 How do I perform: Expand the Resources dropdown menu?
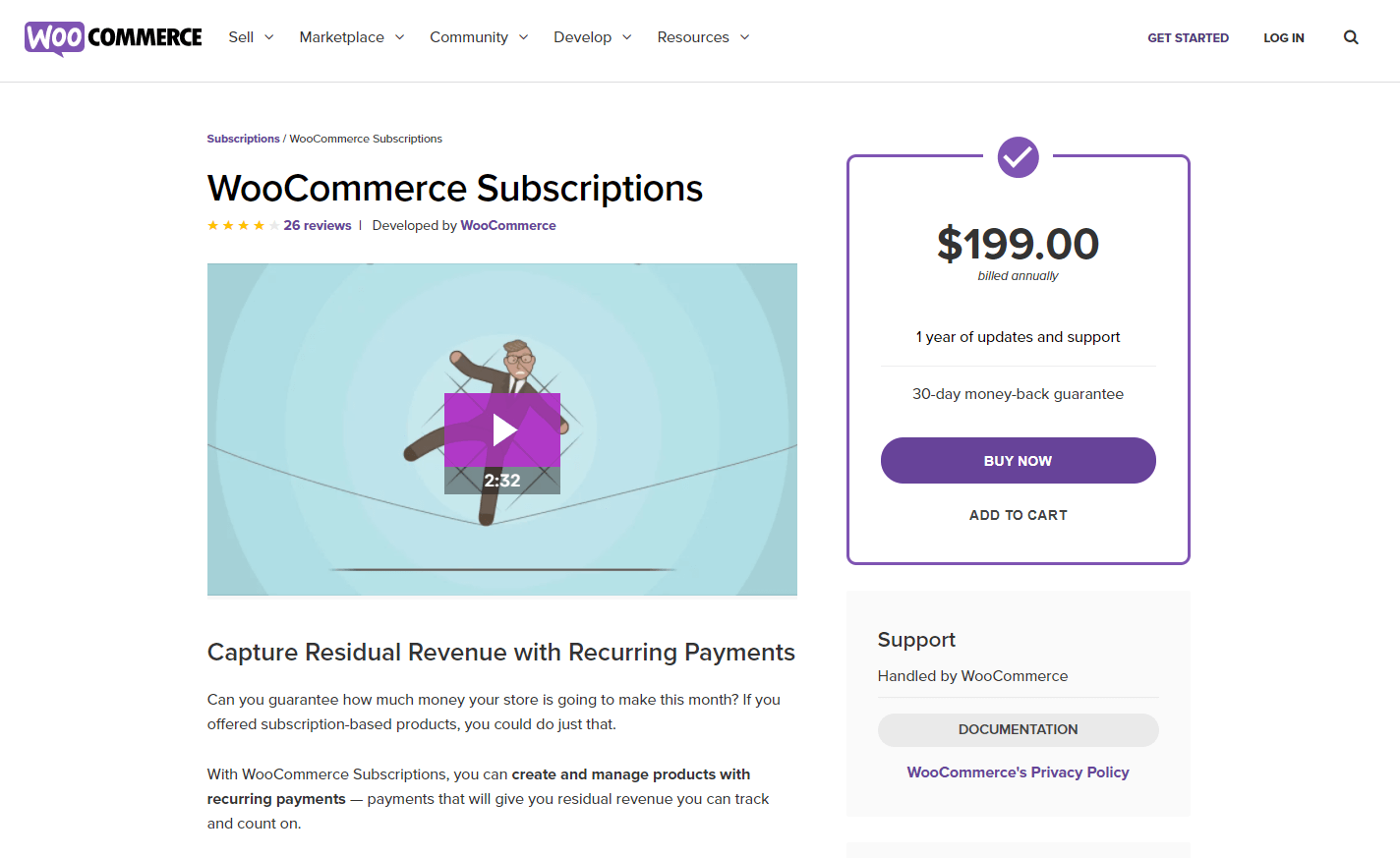point(703,37)
